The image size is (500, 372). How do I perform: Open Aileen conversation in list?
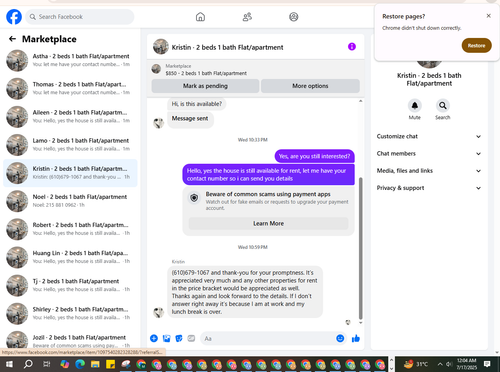pyautogui.click(x=70, y=117)
